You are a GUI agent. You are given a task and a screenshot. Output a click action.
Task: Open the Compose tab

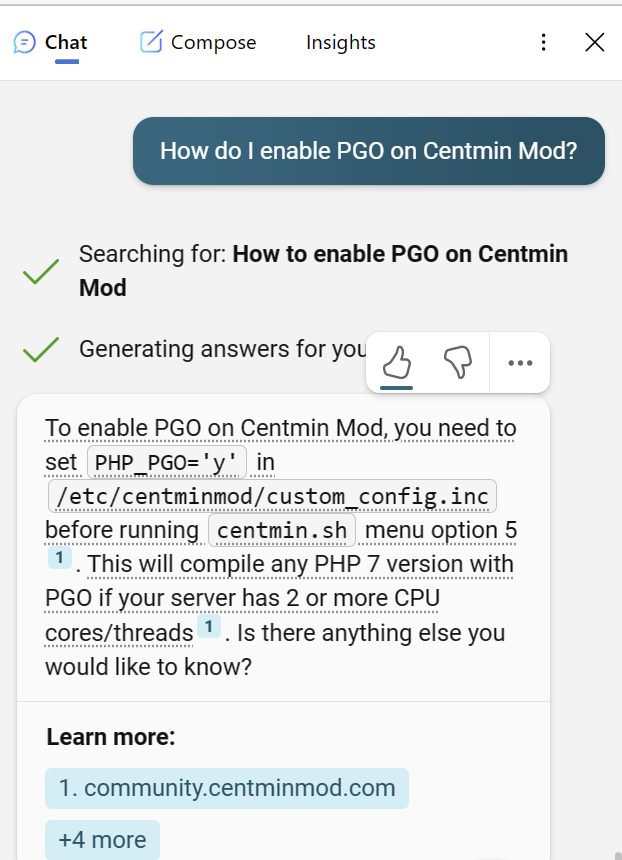click(x=198, y=42)
